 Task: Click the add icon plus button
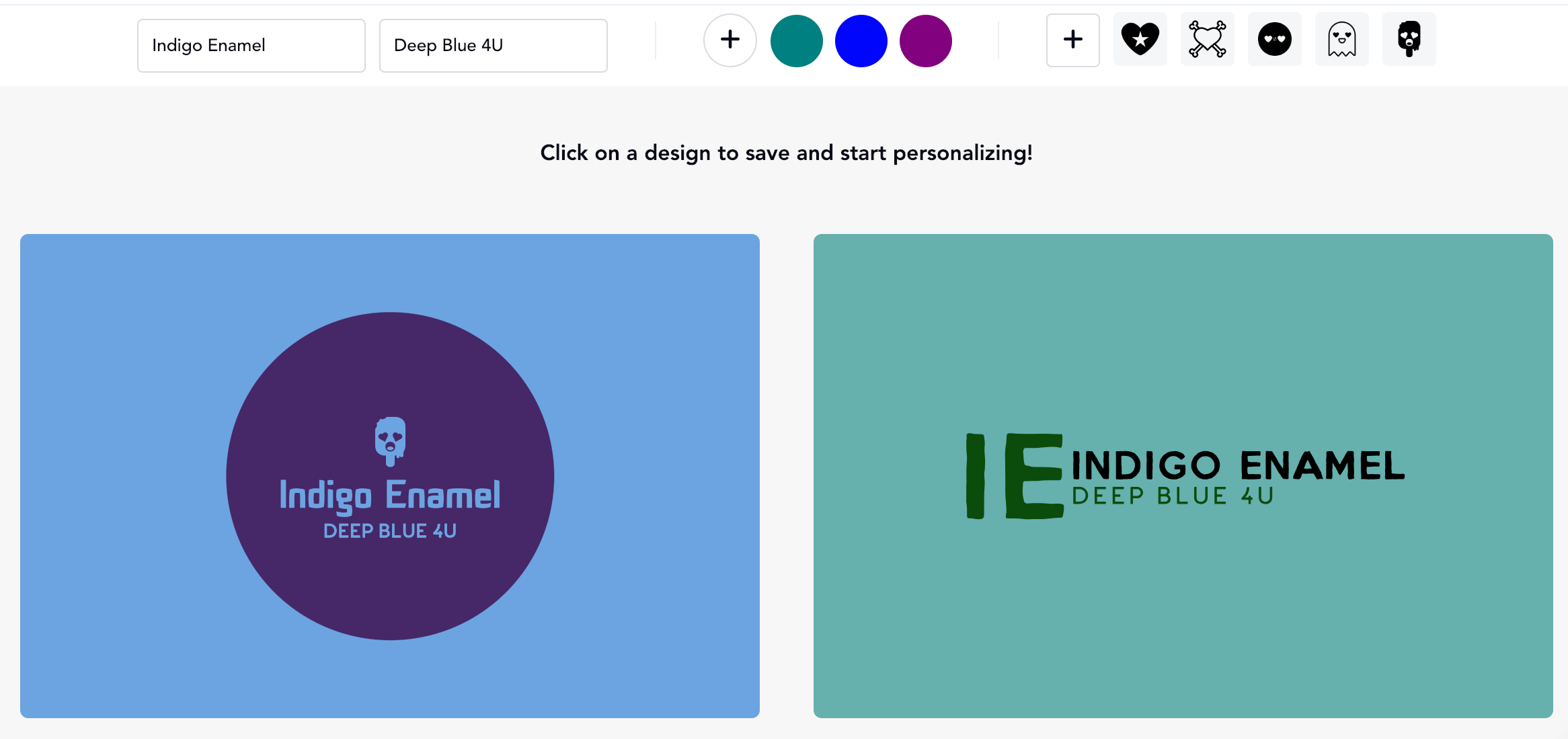click(x=1072, y=40)
